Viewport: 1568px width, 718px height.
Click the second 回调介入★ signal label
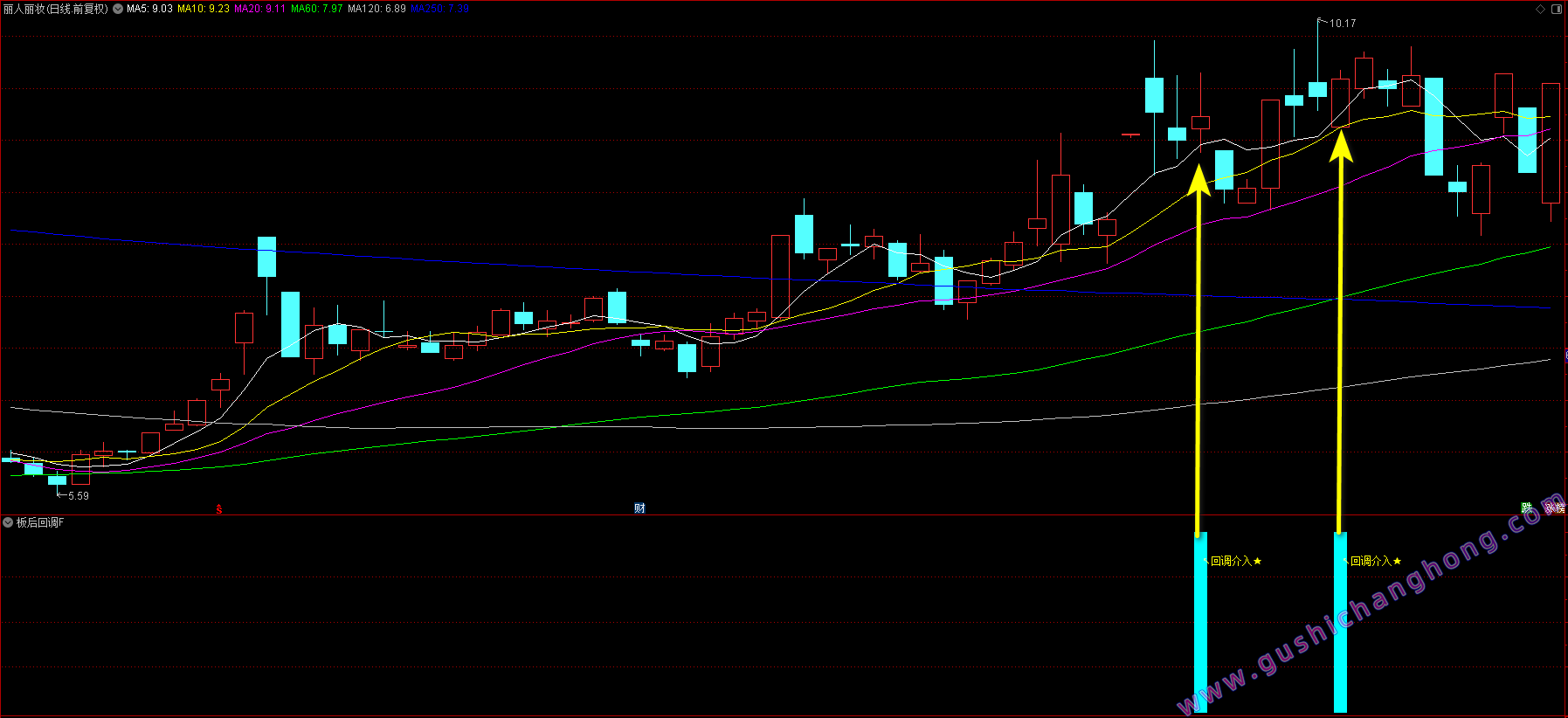pos(1376,561)
